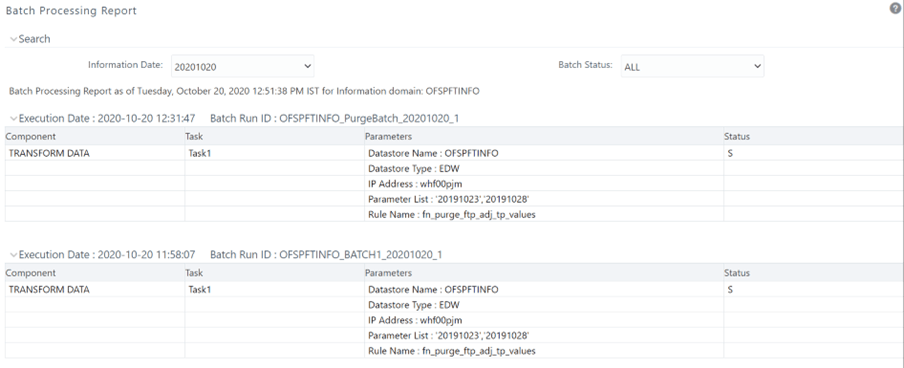Click Parameters header in PurgeBatch table
Screen dimensions: 904x368
point(388,137)
